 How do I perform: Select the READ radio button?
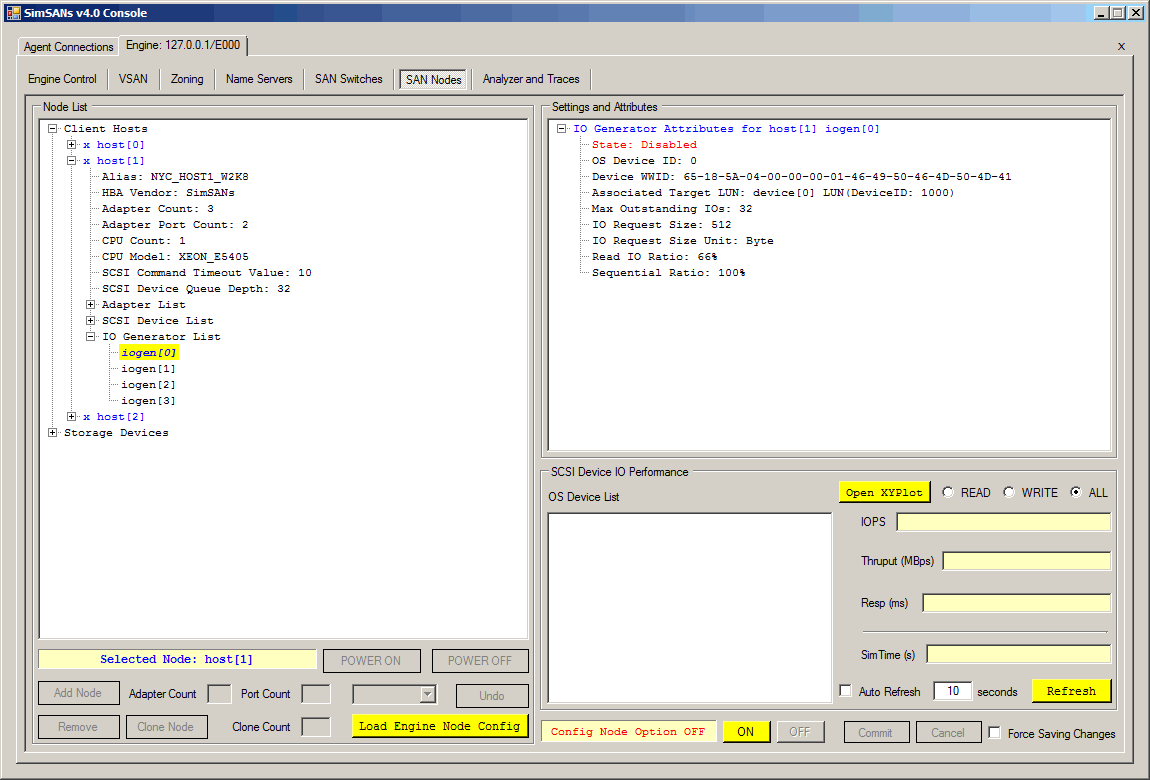[947, 493]
